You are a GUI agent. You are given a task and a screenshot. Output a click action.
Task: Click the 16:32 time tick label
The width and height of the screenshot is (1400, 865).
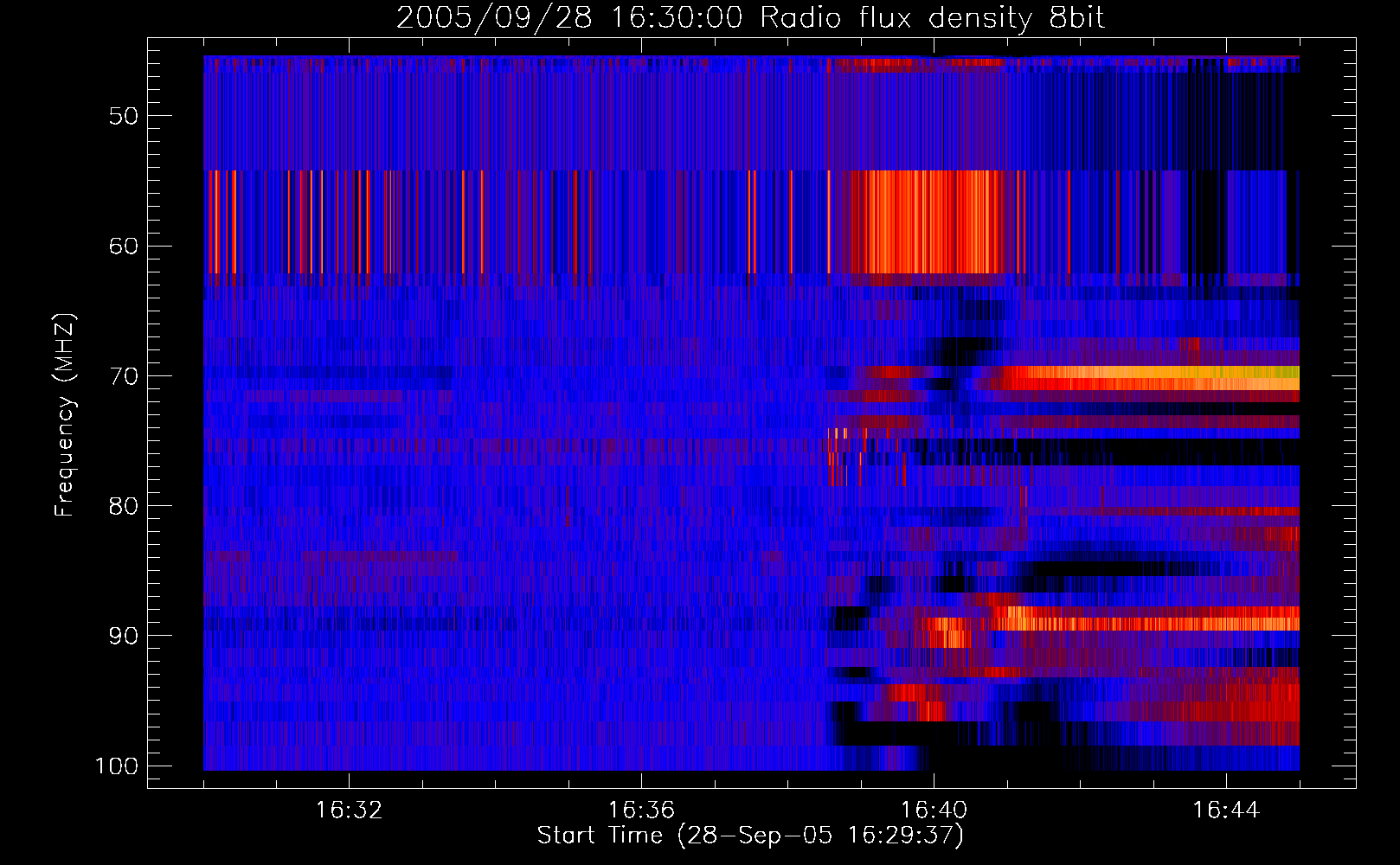(349, 811)
